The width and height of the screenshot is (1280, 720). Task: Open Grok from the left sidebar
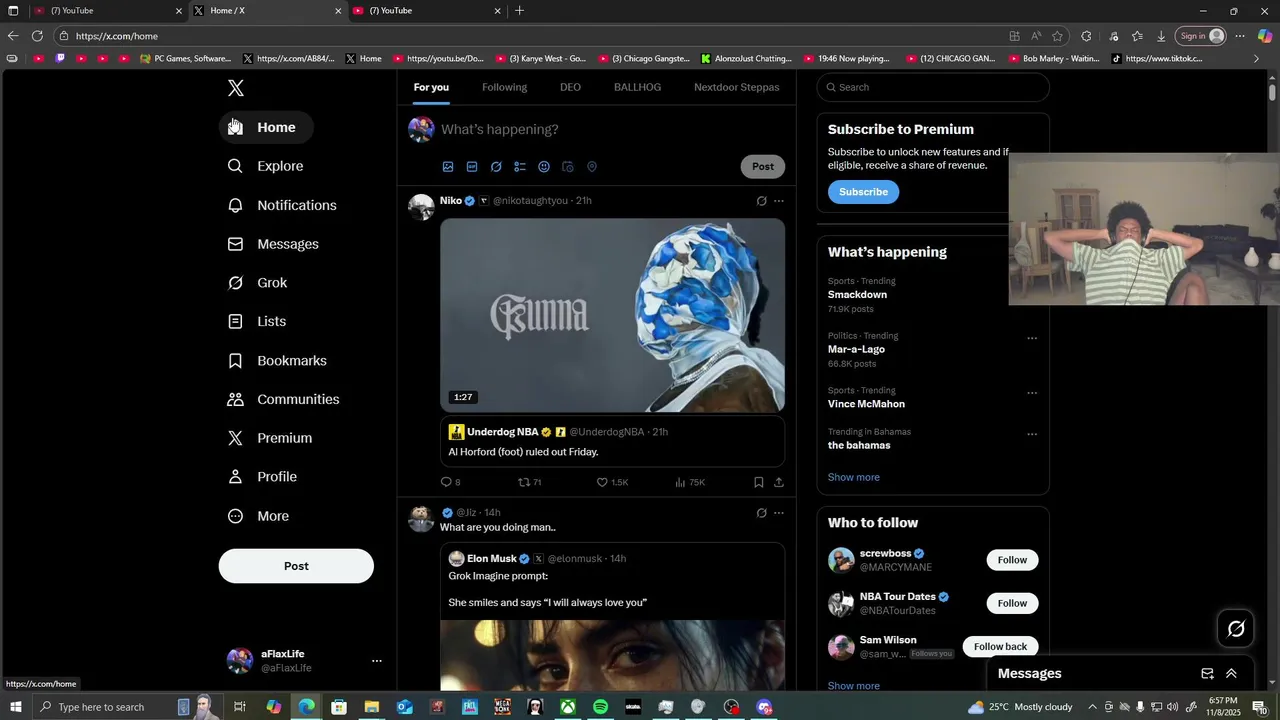pos(257,283)
